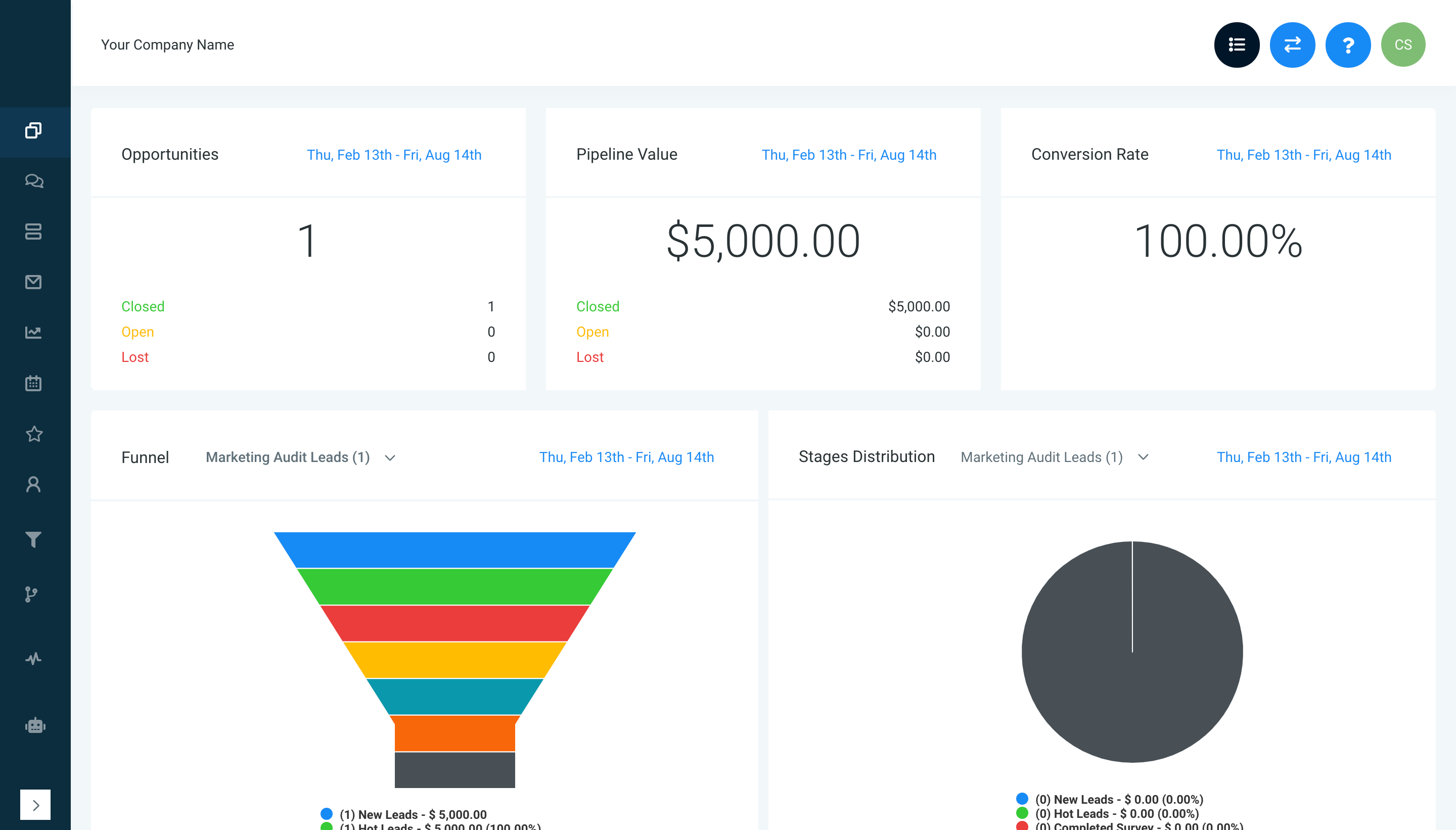
Task: Click the contacts person sidebar icon
Action: tap(34, 485)
